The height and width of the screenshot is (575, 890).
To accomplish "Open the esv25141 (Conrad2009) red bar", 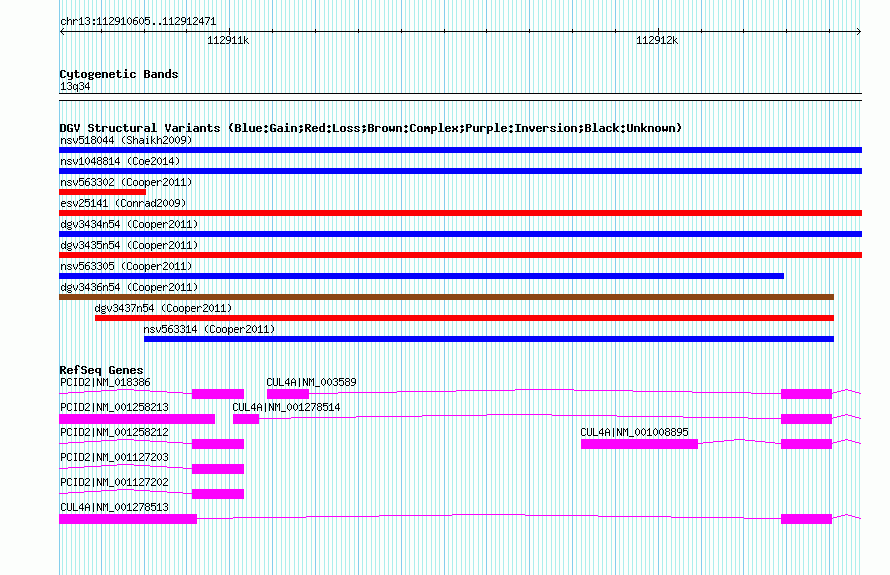I will (x=460, y=213).
